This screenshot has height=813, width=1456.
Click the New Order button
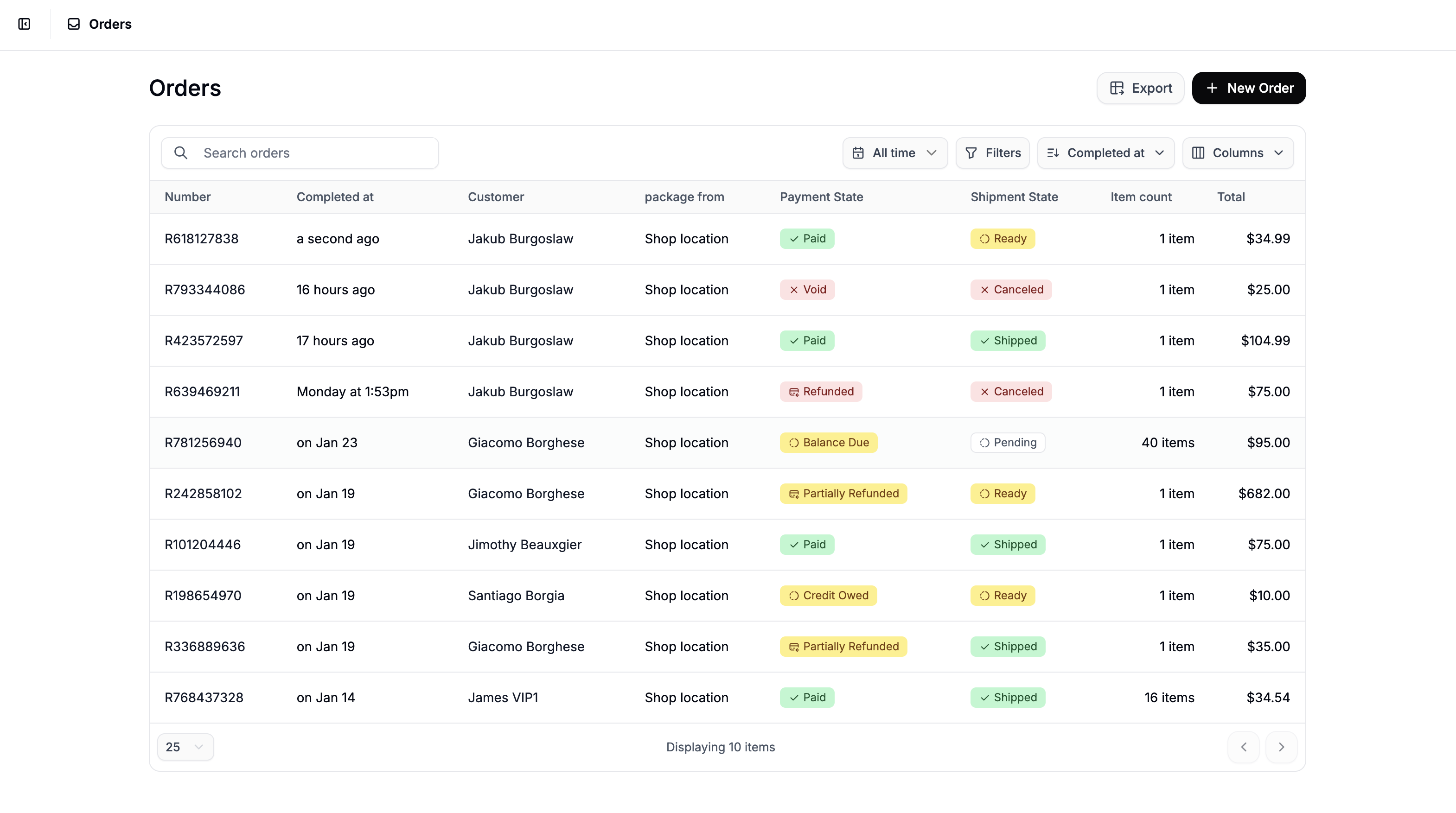point(1249,88)
